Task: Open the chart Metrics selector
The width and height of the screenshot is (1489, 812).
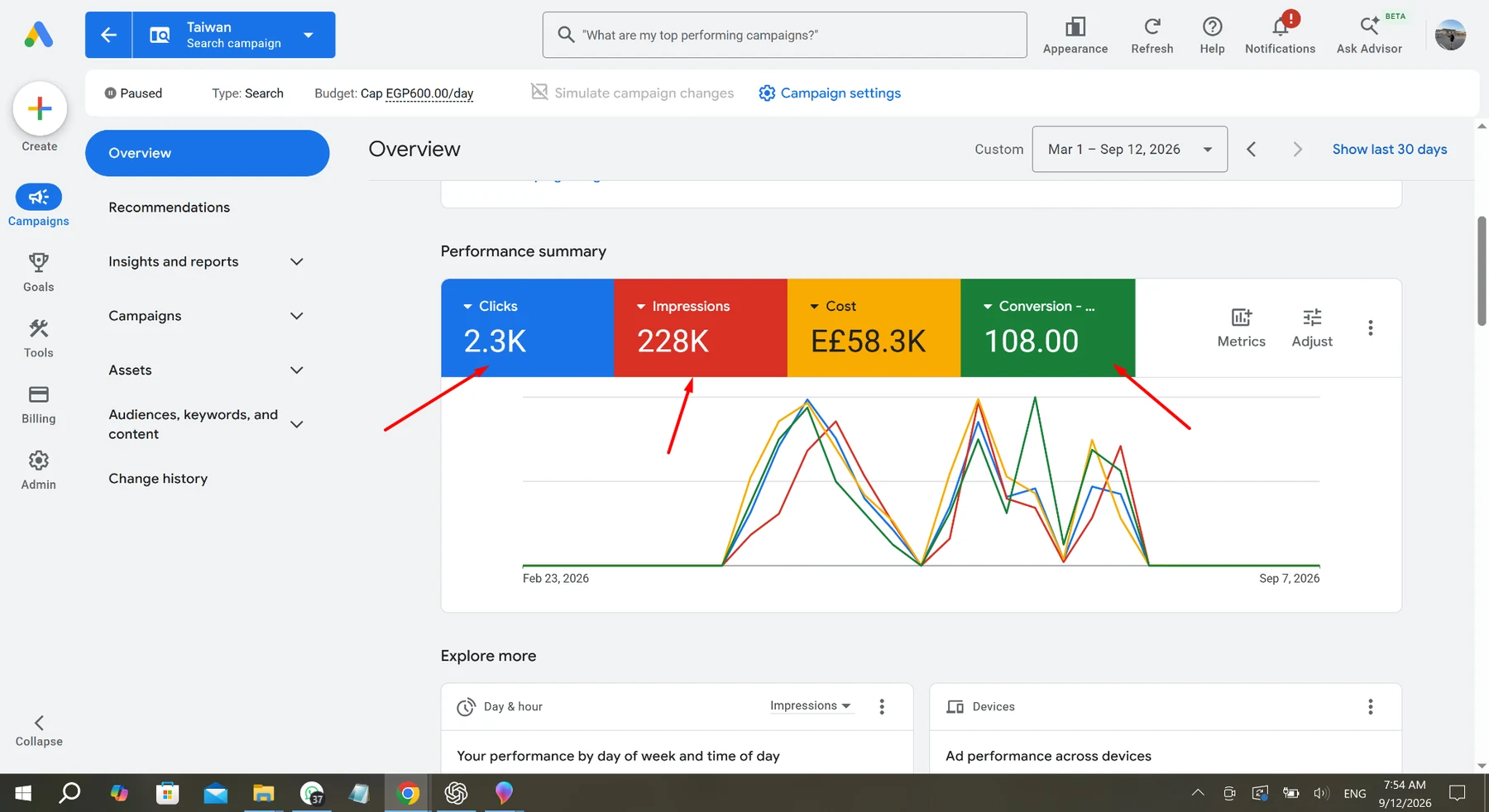Action: pos(1241,327)
